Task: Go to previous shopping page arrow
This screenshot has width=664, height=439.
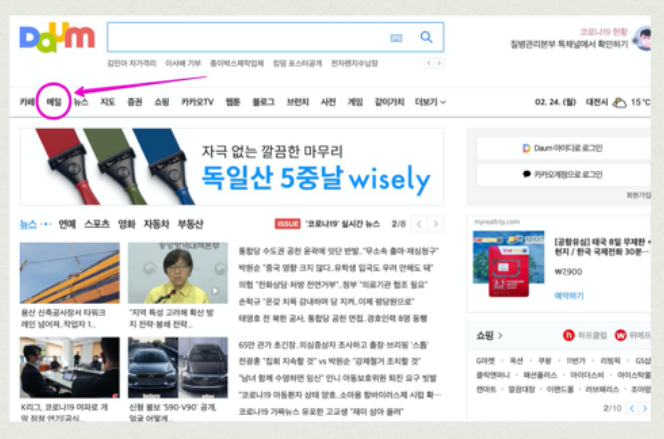Action: pyautogui.click(x=632, y=409)
